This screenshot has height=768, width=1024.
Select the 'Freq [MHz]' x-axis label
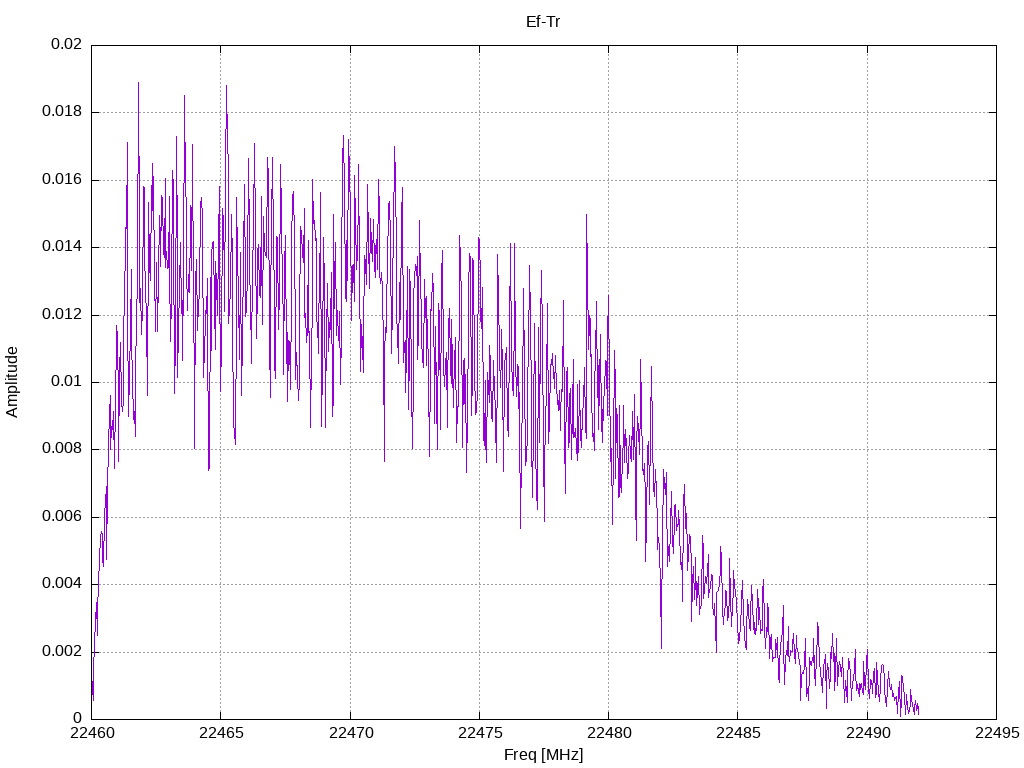point(543,755)
